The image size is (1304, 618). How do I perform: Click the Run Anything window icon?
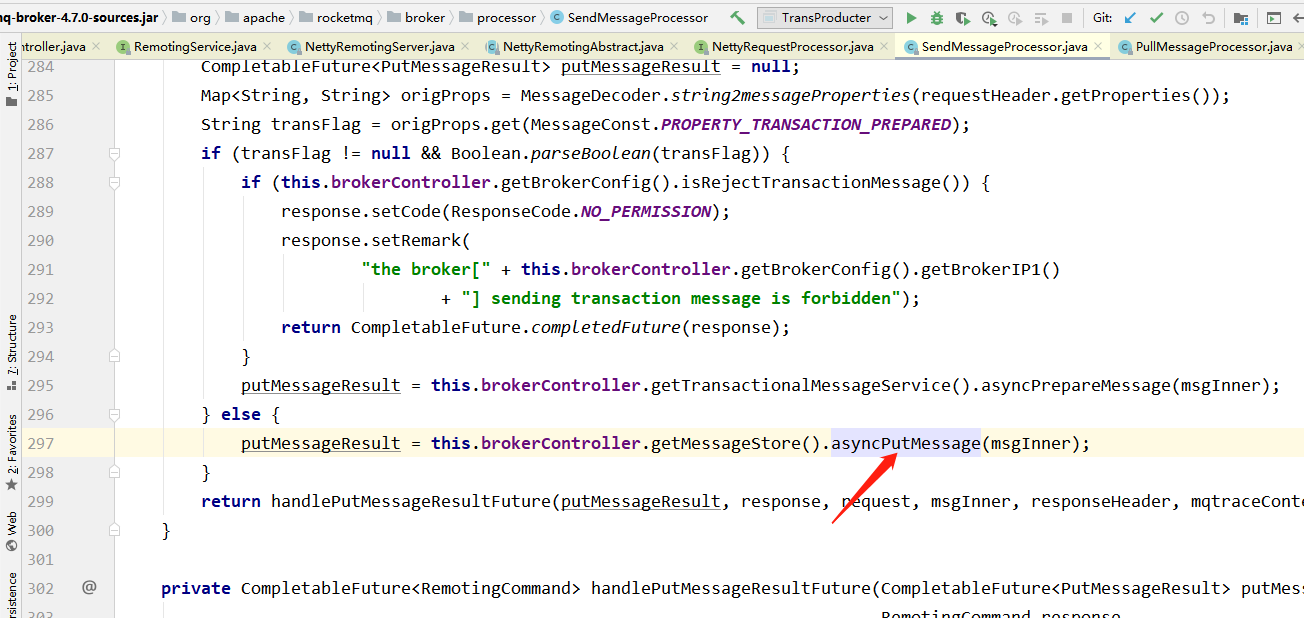point(1273,18)
